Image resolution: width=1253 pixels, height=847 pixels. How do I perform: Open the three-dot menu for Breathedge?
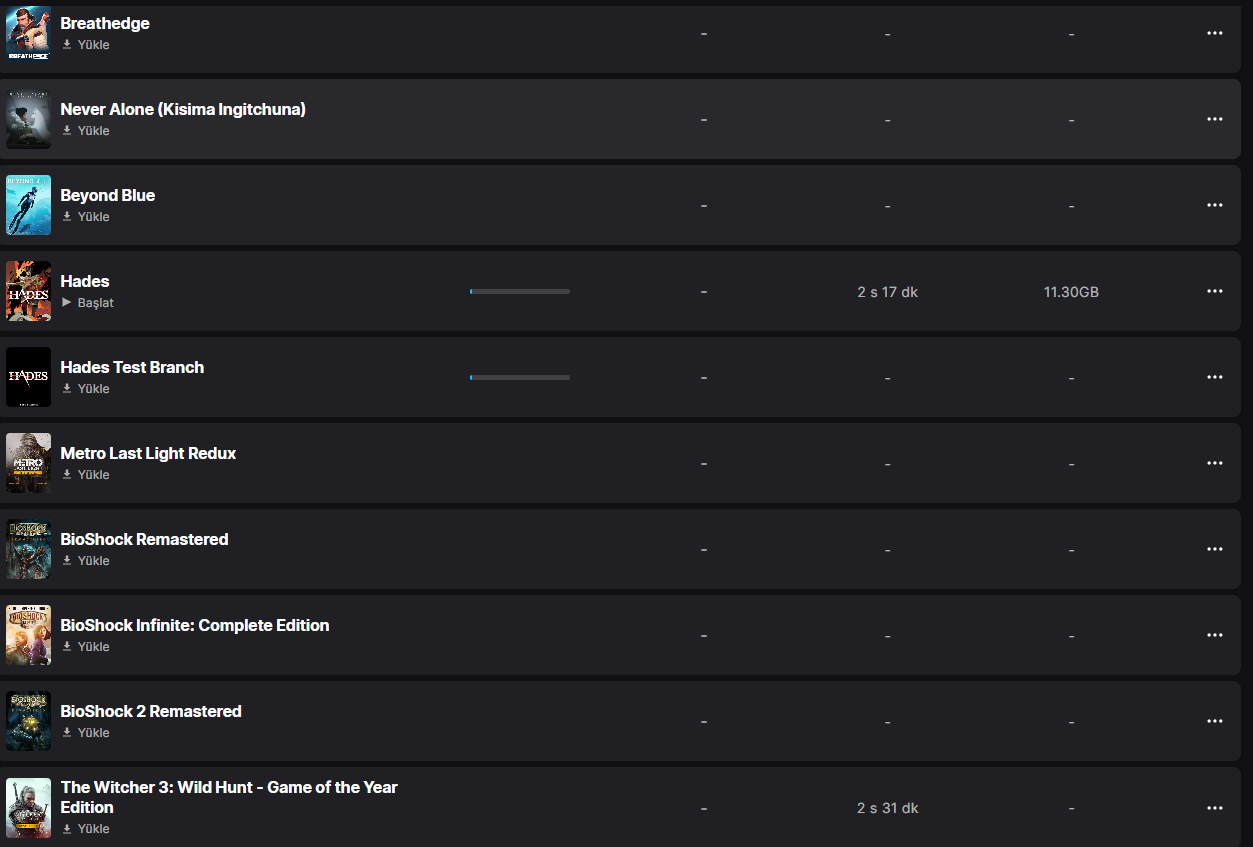pos(1214,33)
